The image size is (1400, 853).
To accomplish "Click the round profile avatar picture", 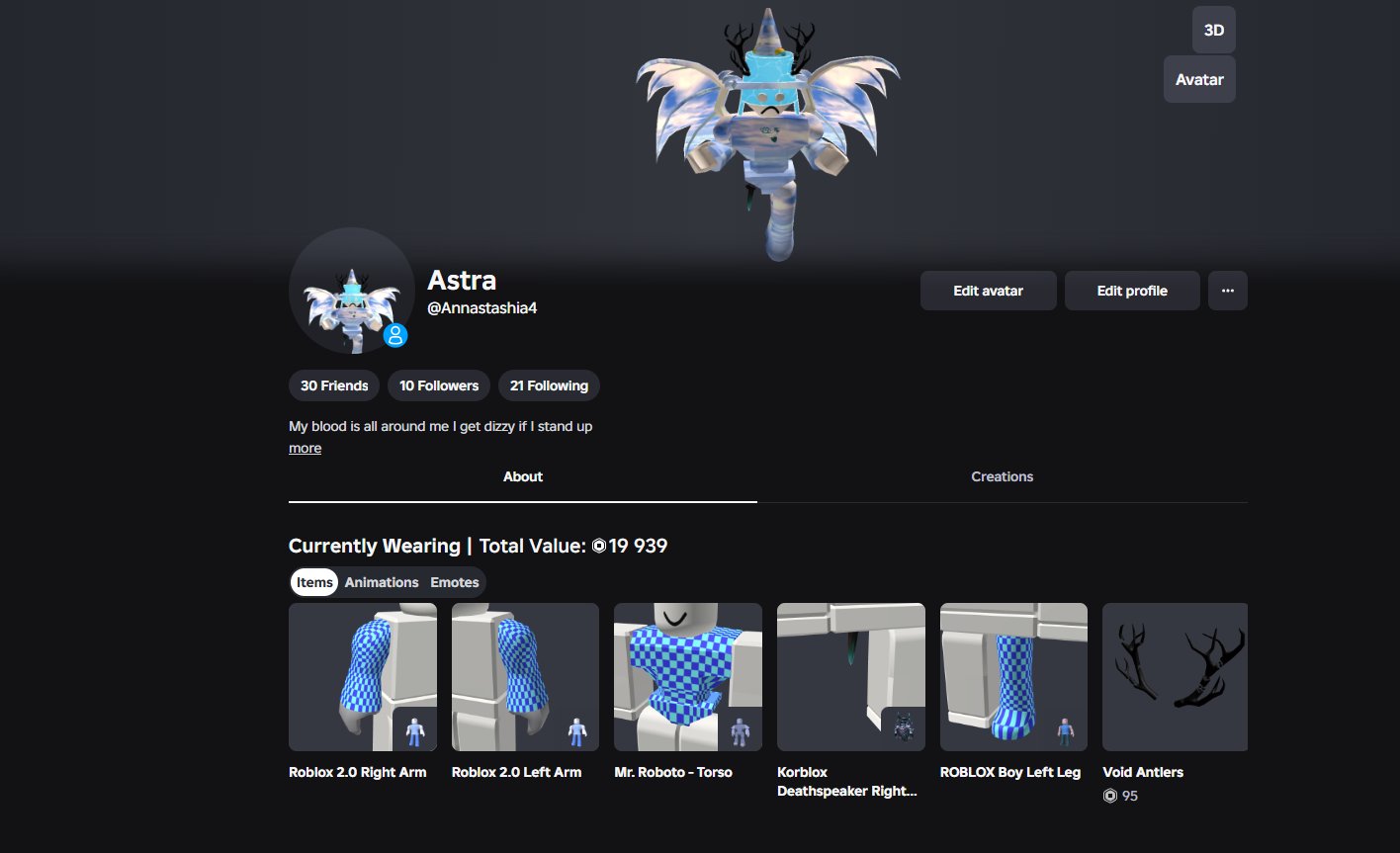I will pyautogui.click(x=351, y=291).
